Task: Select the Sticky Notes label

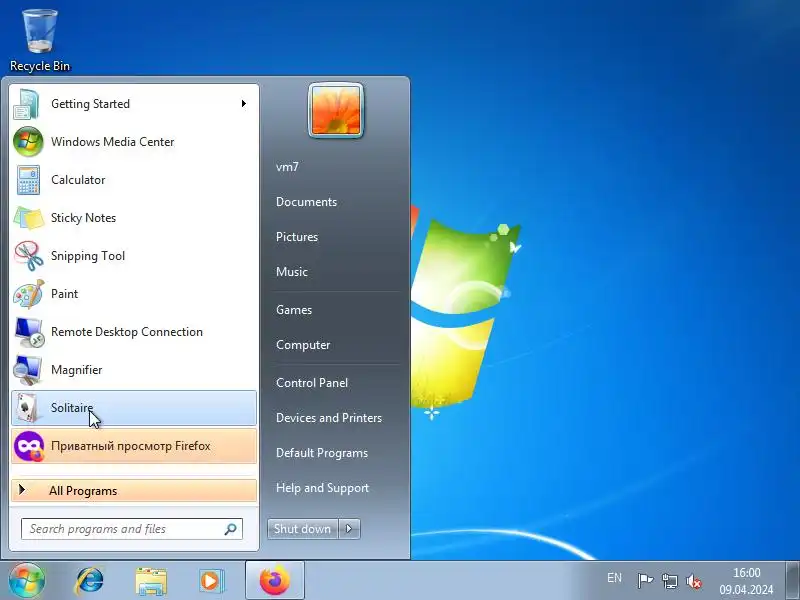Action: click(83, 218)
